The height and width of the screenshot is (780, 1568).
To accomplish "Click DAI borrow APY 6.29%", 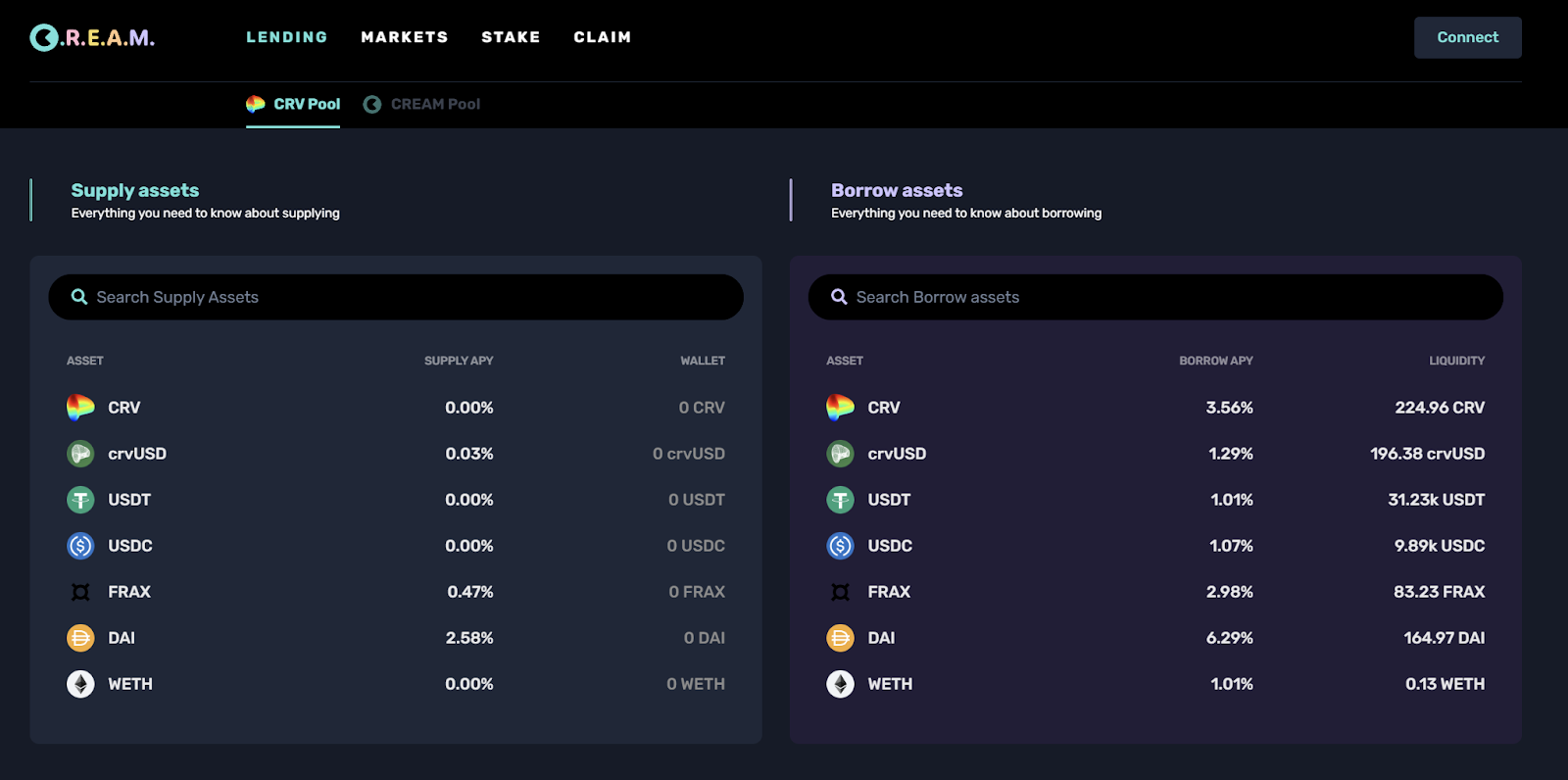I will 1230,638.
